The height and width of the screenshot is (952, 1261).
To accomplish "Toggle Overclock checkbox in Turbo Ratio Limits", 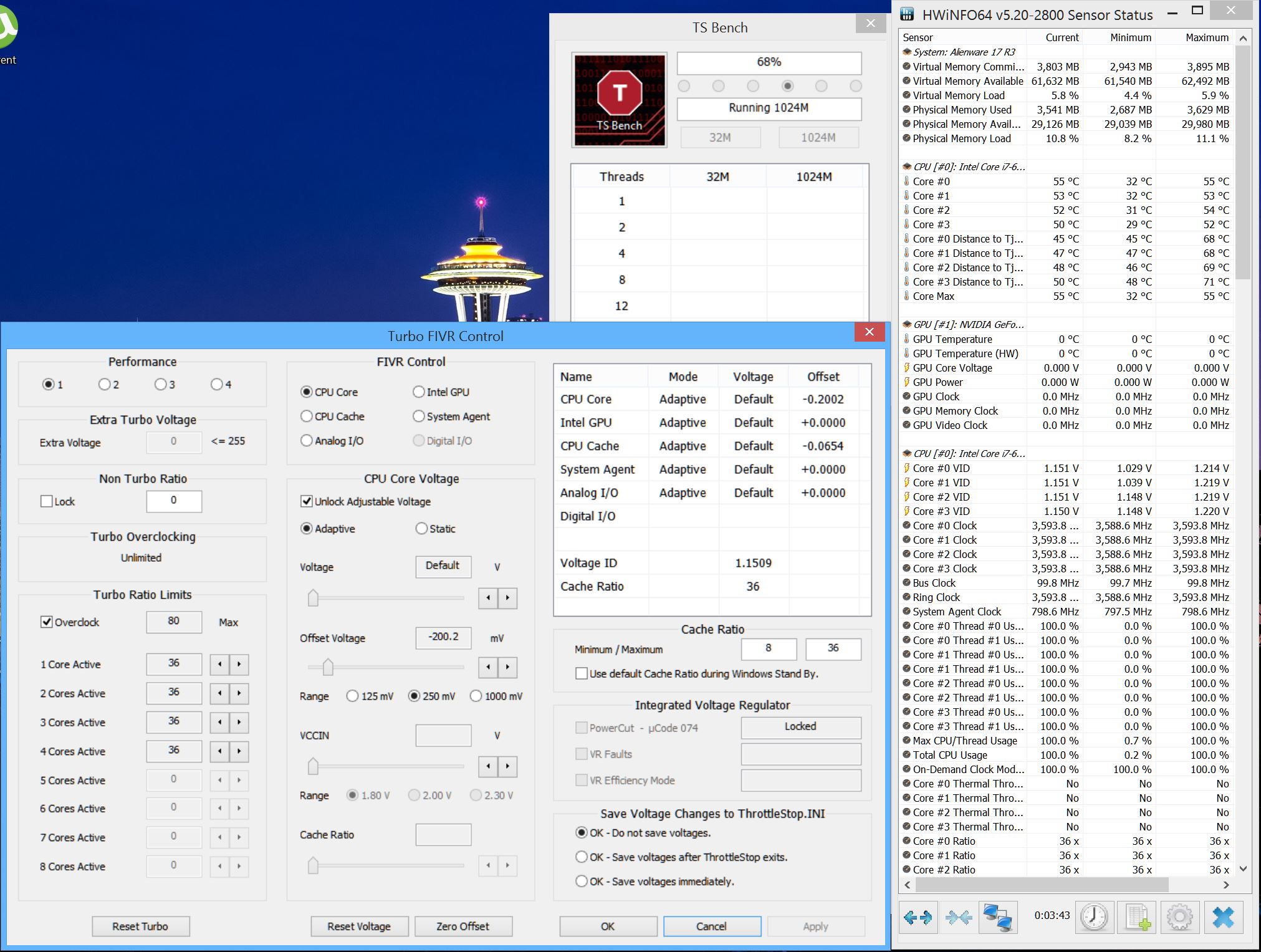I will coord(46,622).
